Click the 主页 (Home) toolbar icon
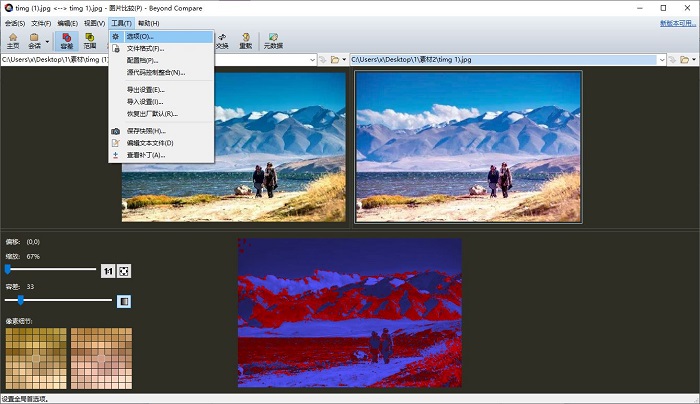The image size is (700, 404). 13,41
